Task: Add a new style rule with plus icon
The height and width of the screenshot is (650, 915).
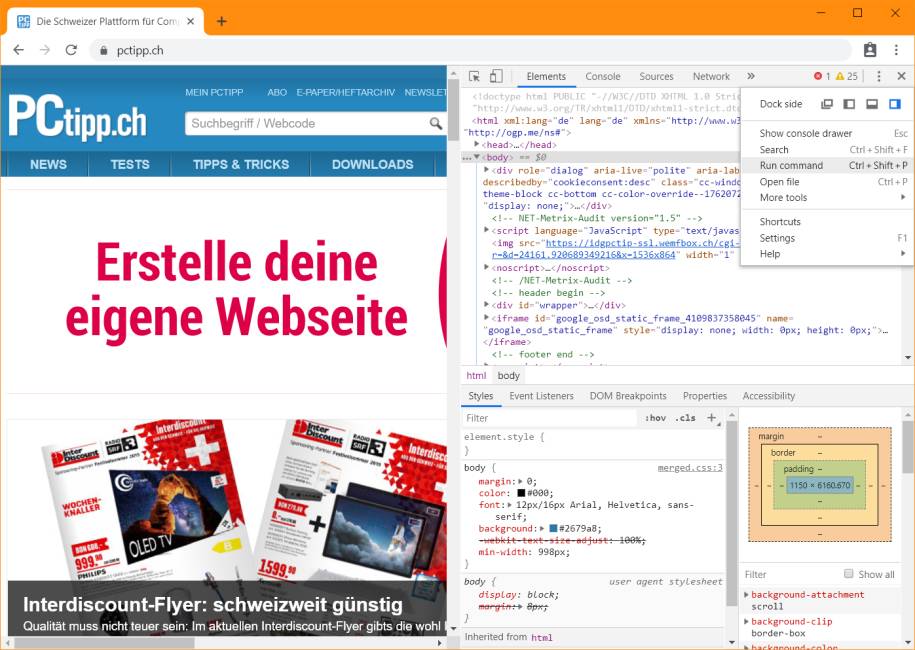Action: point(712,417)
